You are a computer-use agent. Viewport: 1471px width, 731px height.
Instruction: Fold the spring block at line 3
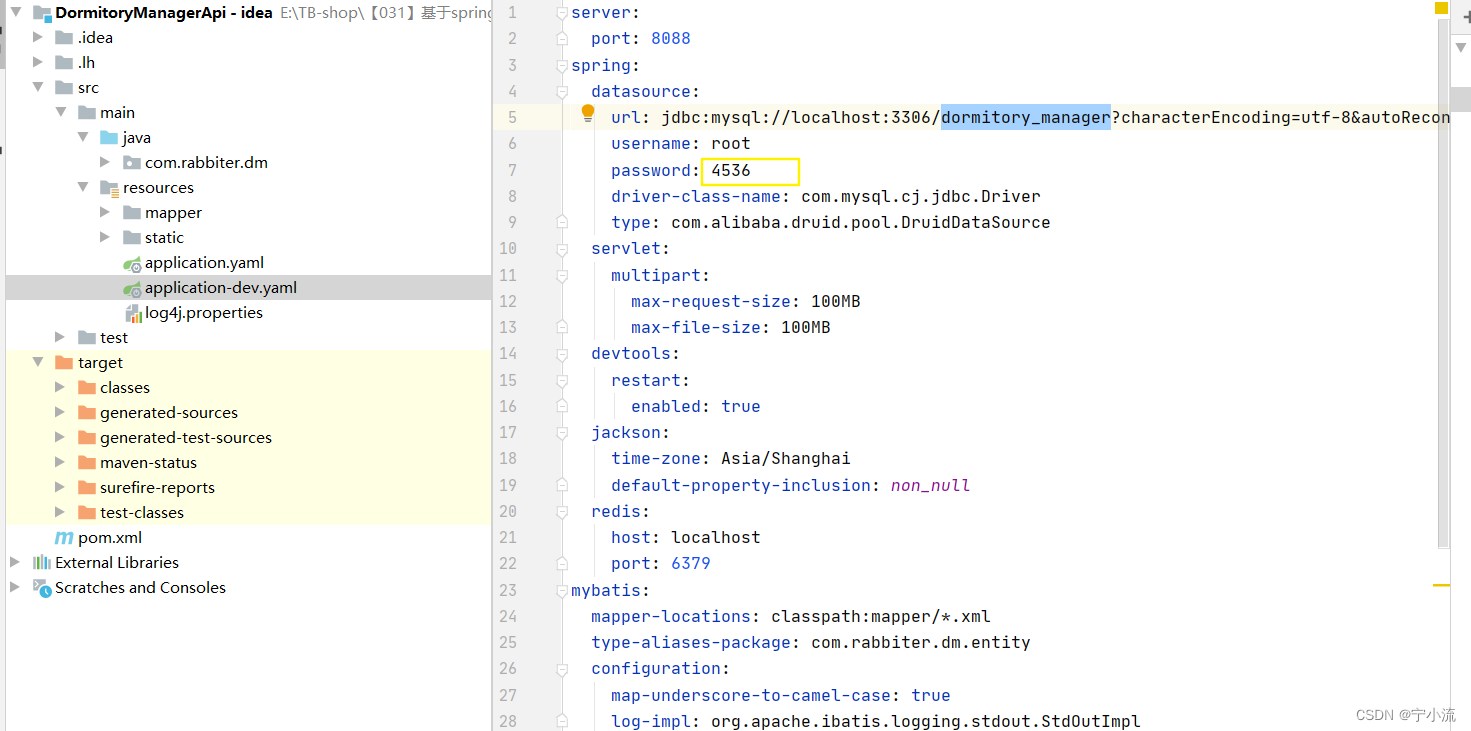pos(561,66)
